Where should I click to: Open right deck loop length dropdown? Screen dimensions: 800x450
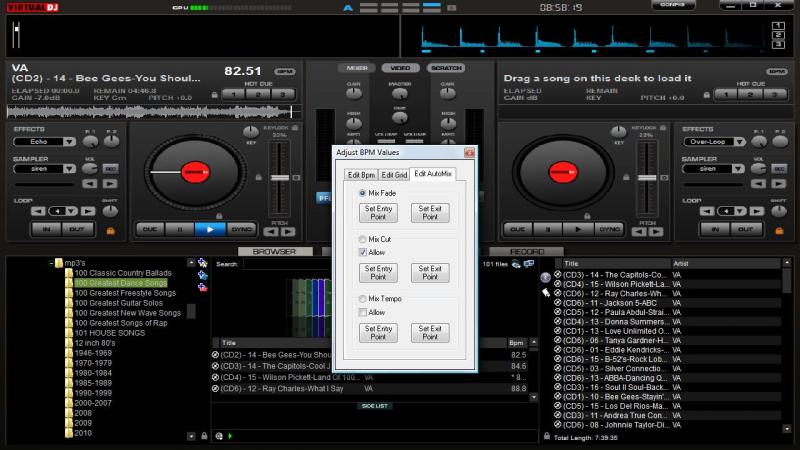point(740,211)
